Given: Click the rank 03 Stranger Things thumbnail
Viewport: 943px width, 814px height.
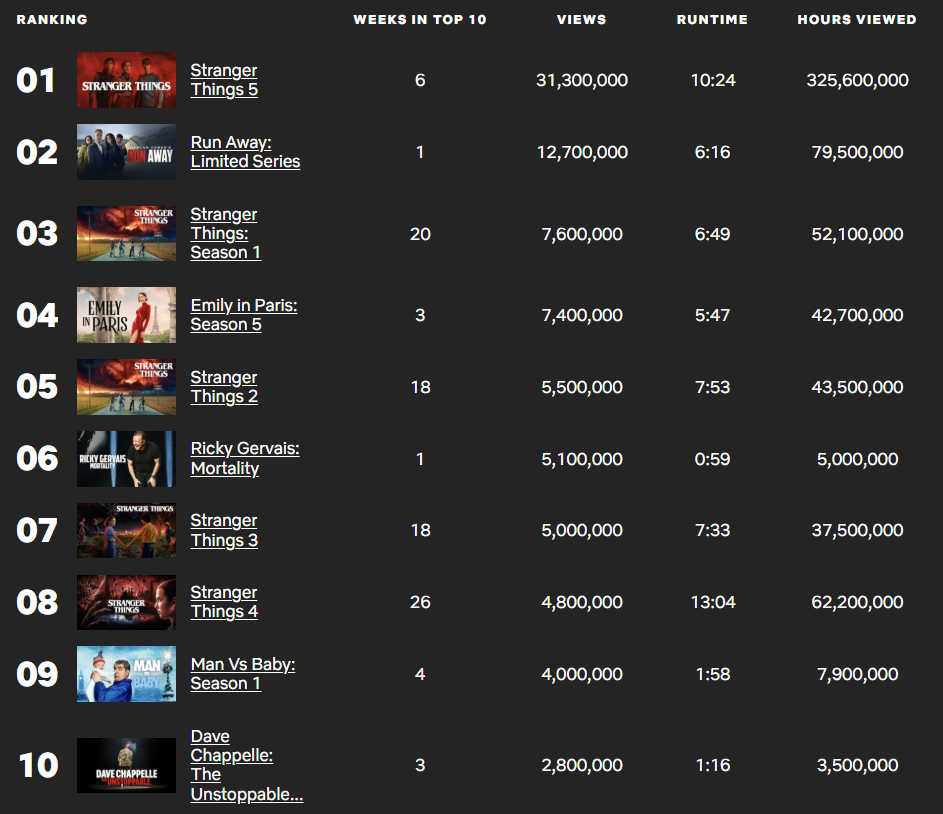Looking at the screenshot, I should pyautogui.click(x=126, y=233).
